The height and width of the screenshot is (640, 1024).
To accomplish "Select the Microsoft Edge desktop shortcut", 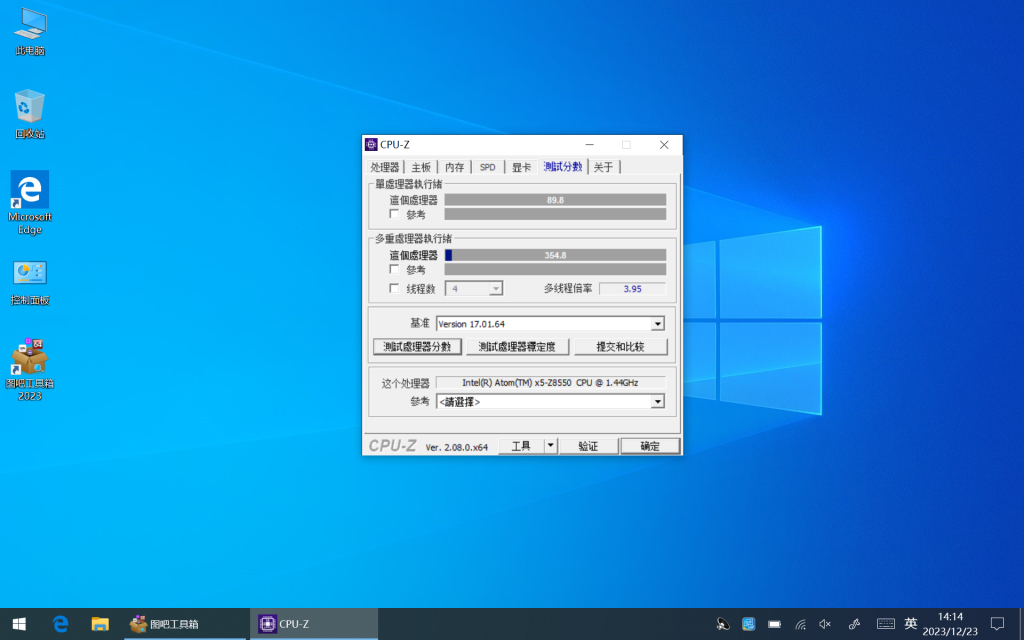I will pyautogui.click(x=30, y=202).
